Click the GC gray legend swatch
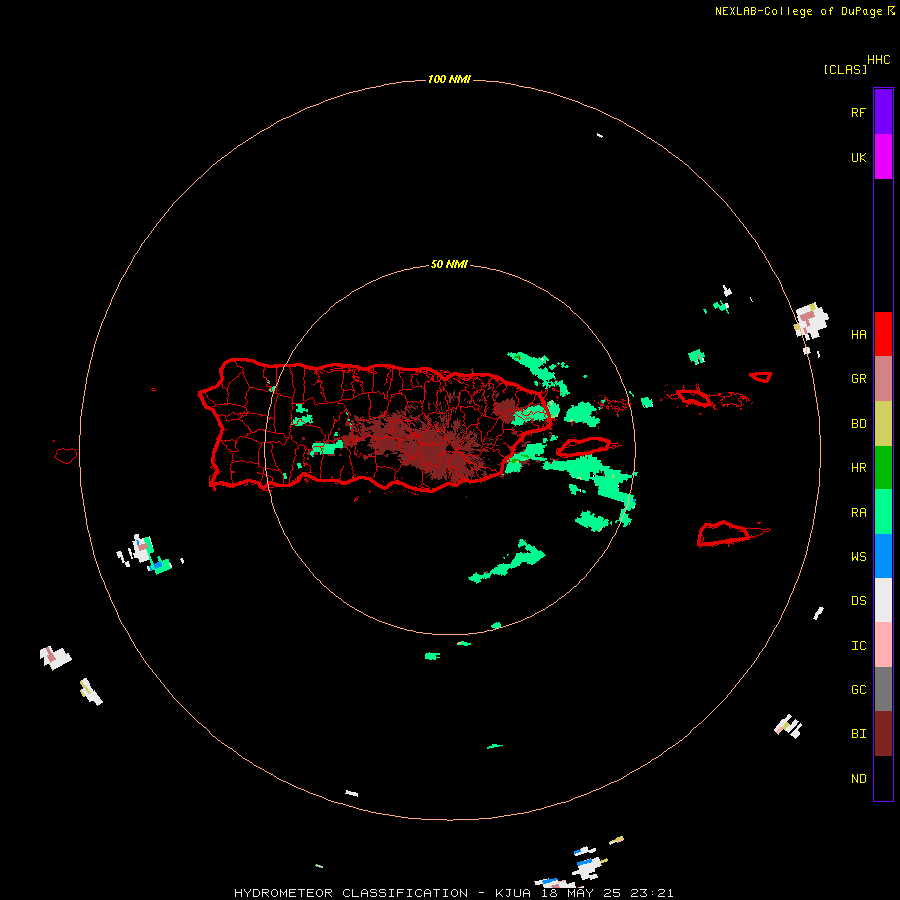Screen dimensions: 900x900 coord(883,689)
